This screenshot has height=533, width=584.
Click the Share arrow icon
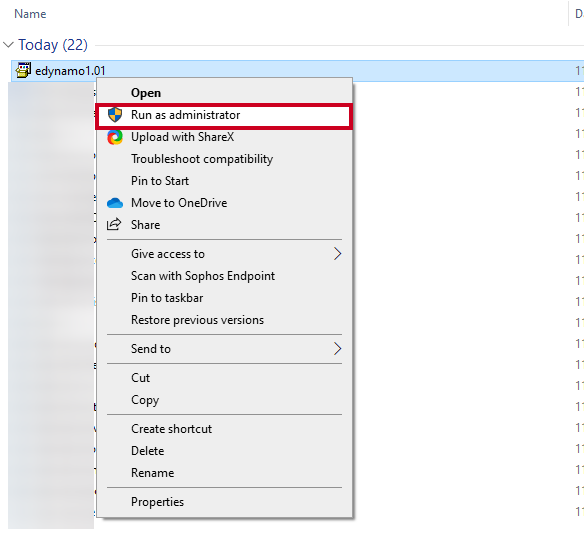point(114,224)
